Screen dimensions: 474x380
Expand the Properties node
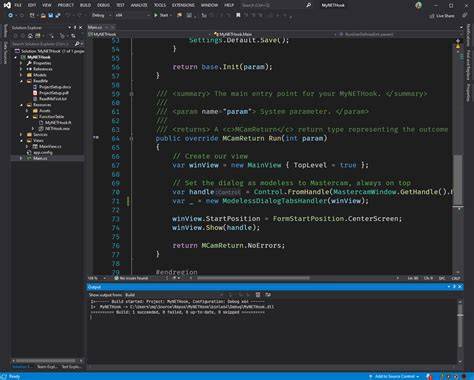click(x=22, y=63)
